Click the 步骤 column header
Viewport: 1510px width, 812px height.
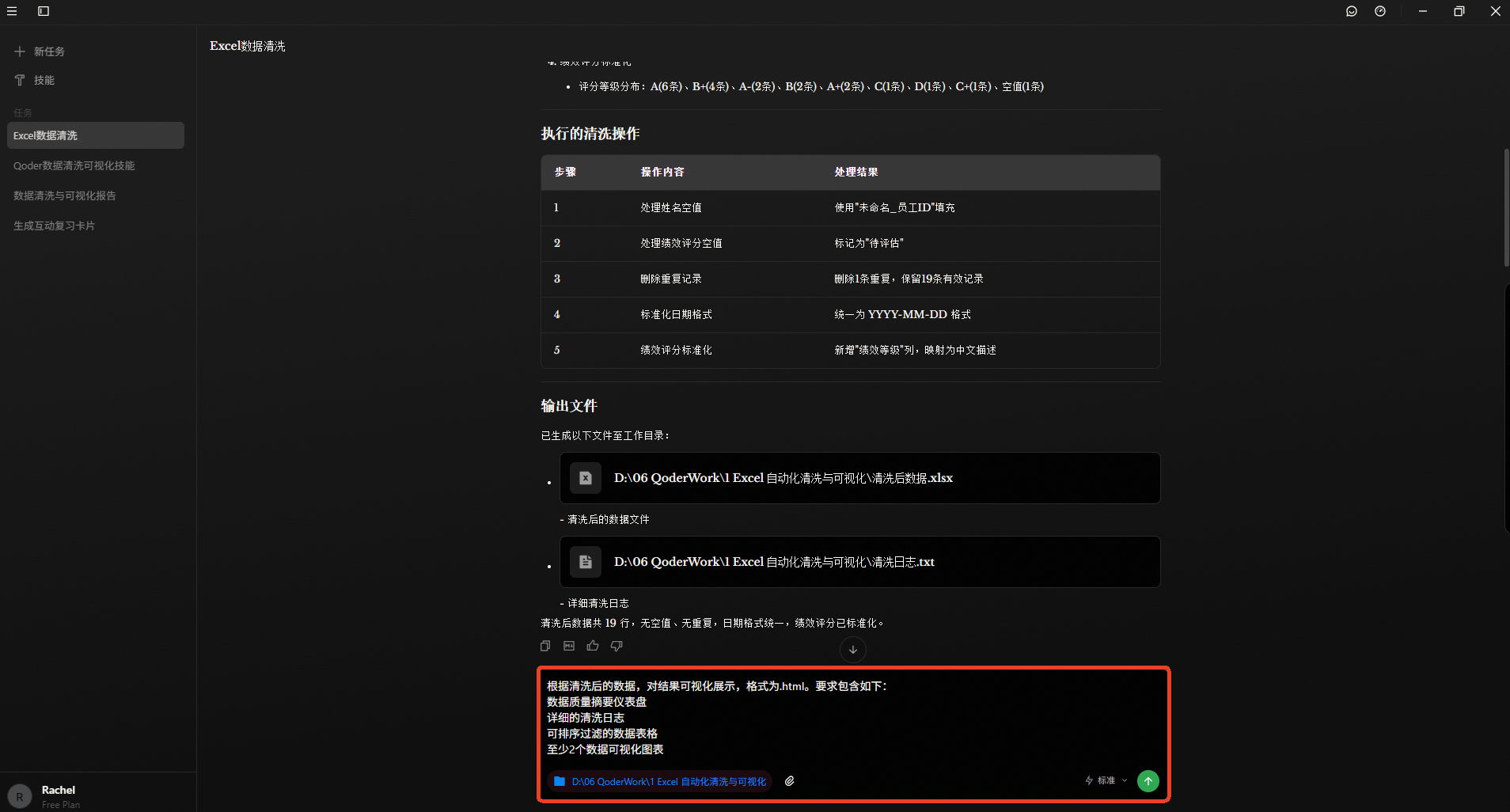(x=565, y=172)
